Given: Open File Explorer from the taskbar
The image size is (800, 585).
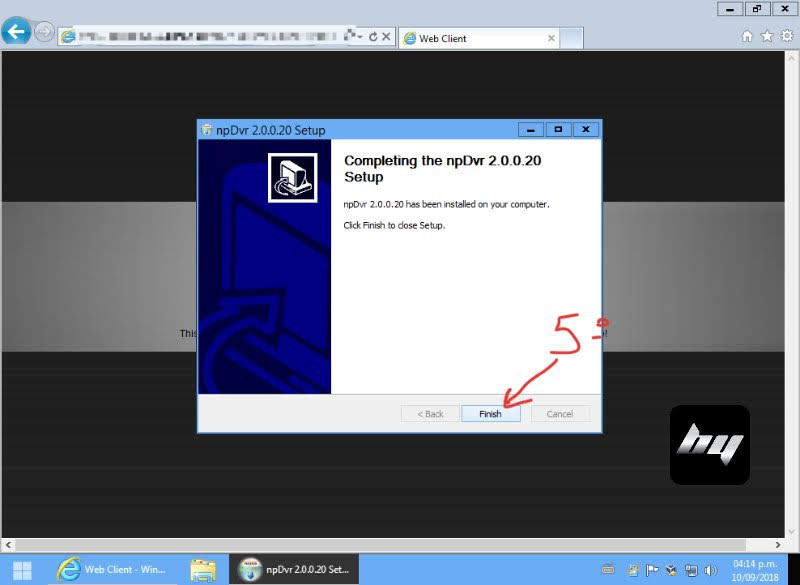Looking at the screenshot, I should (203, 570).
